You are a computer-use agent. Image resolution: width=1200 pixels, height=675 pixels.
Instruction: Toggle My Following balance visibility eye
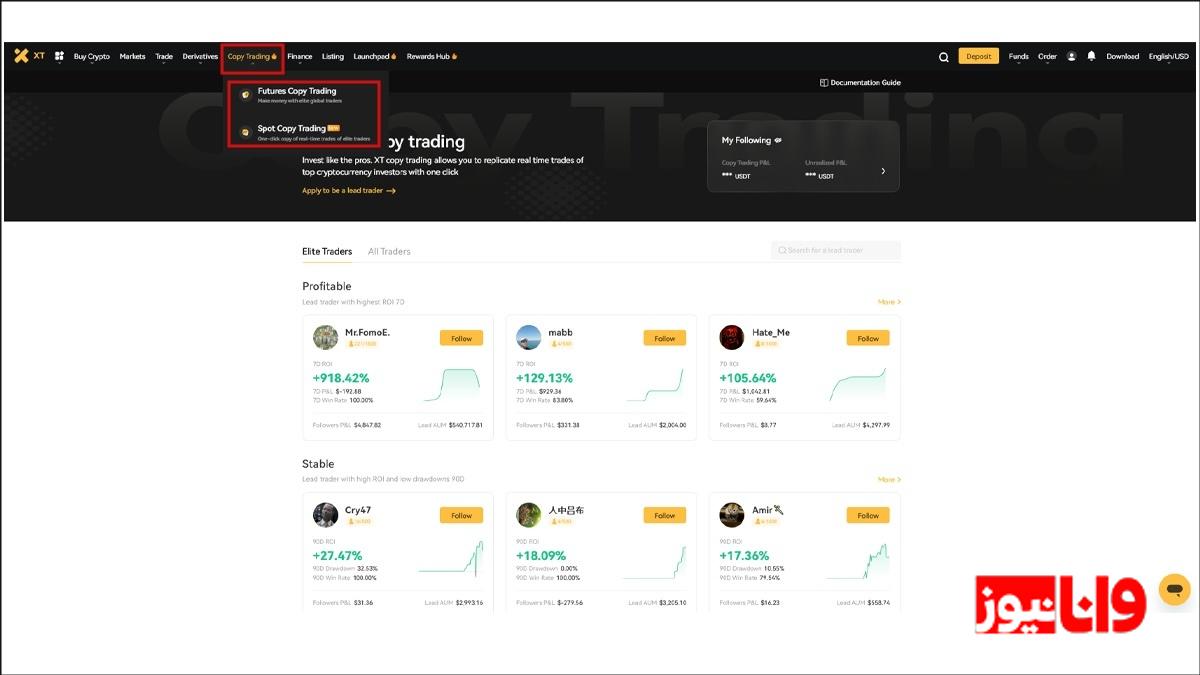click(778, 140)
